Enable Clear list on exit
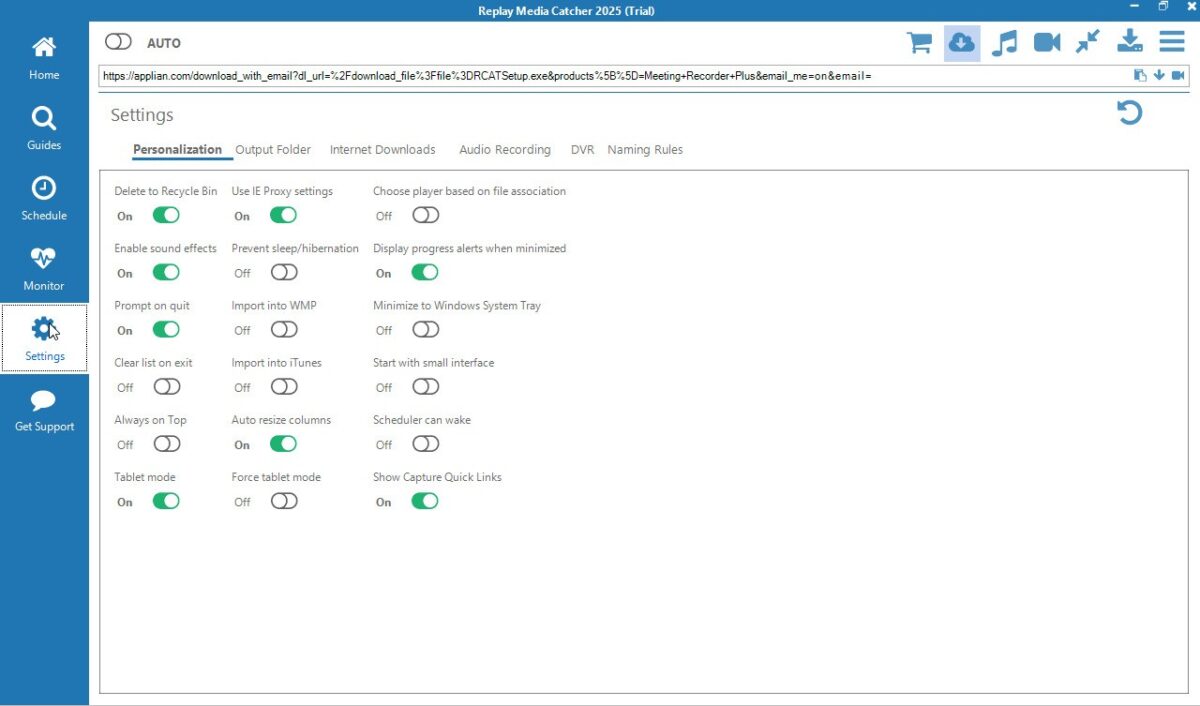The image size is (1200, 706). click(167, 386)
